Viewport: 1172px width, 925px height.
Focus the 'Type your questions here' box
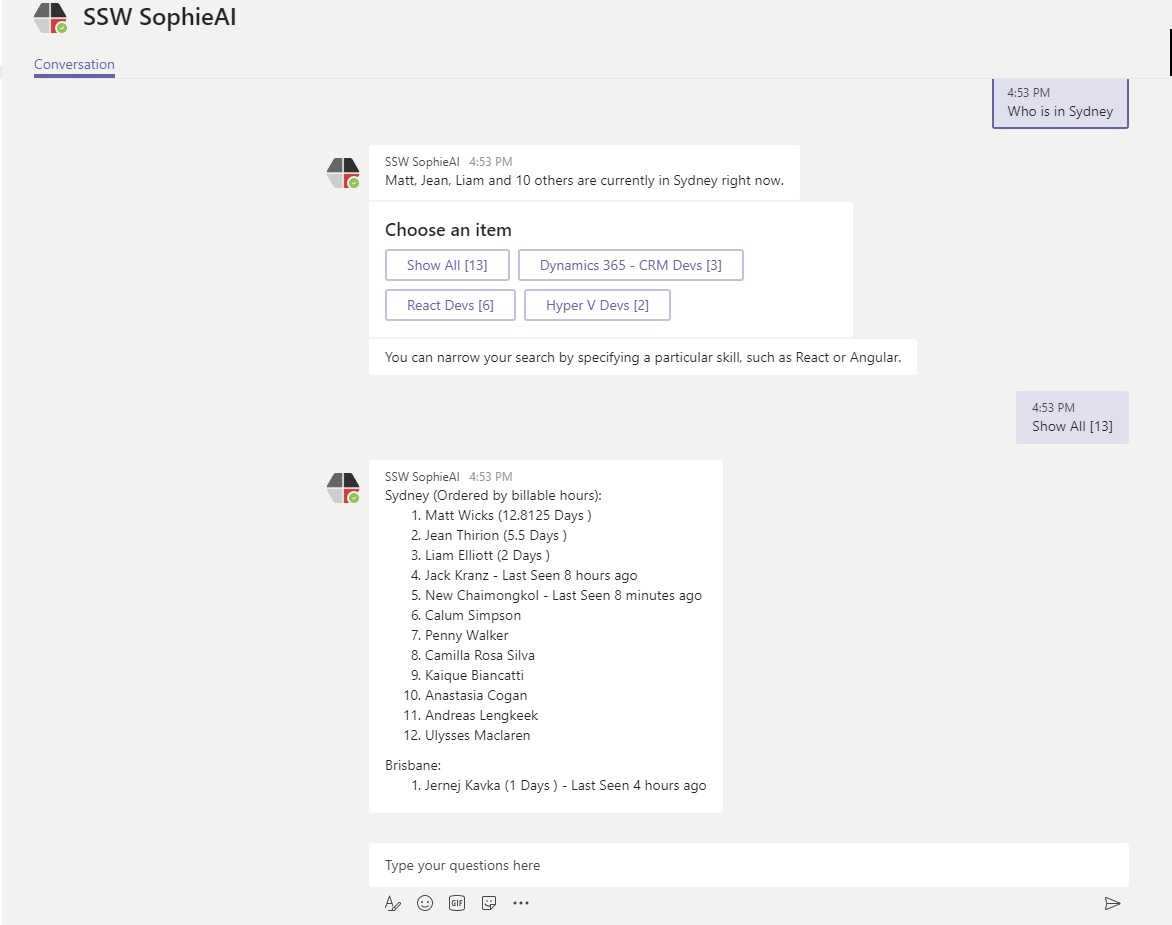coord(748,865)
